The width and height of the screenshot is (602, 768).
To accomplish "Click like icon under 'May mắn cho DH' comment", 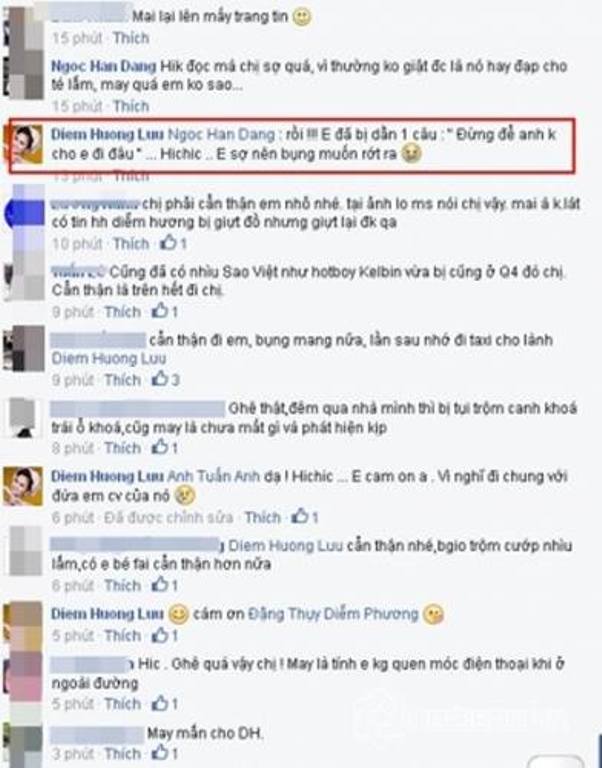I will tap(160, 753).
